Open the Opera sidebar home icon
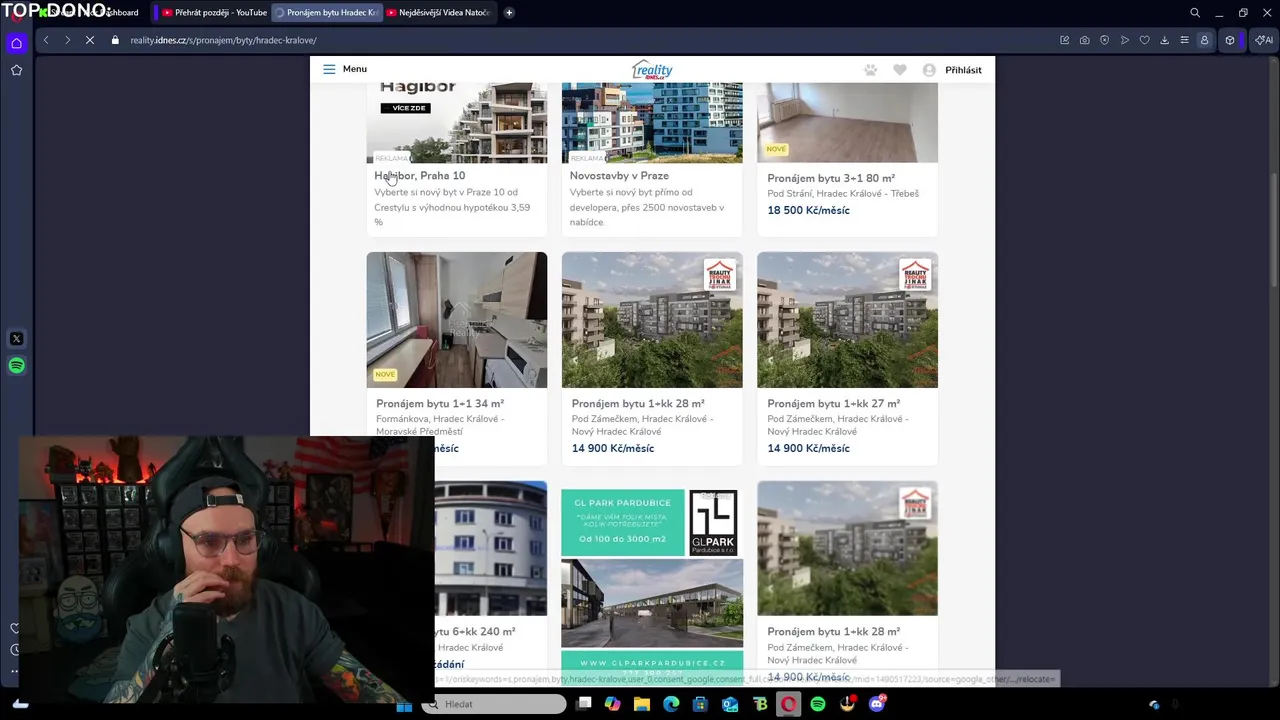This screenshot has width=1280, height=720. click(x=16, y=43)
